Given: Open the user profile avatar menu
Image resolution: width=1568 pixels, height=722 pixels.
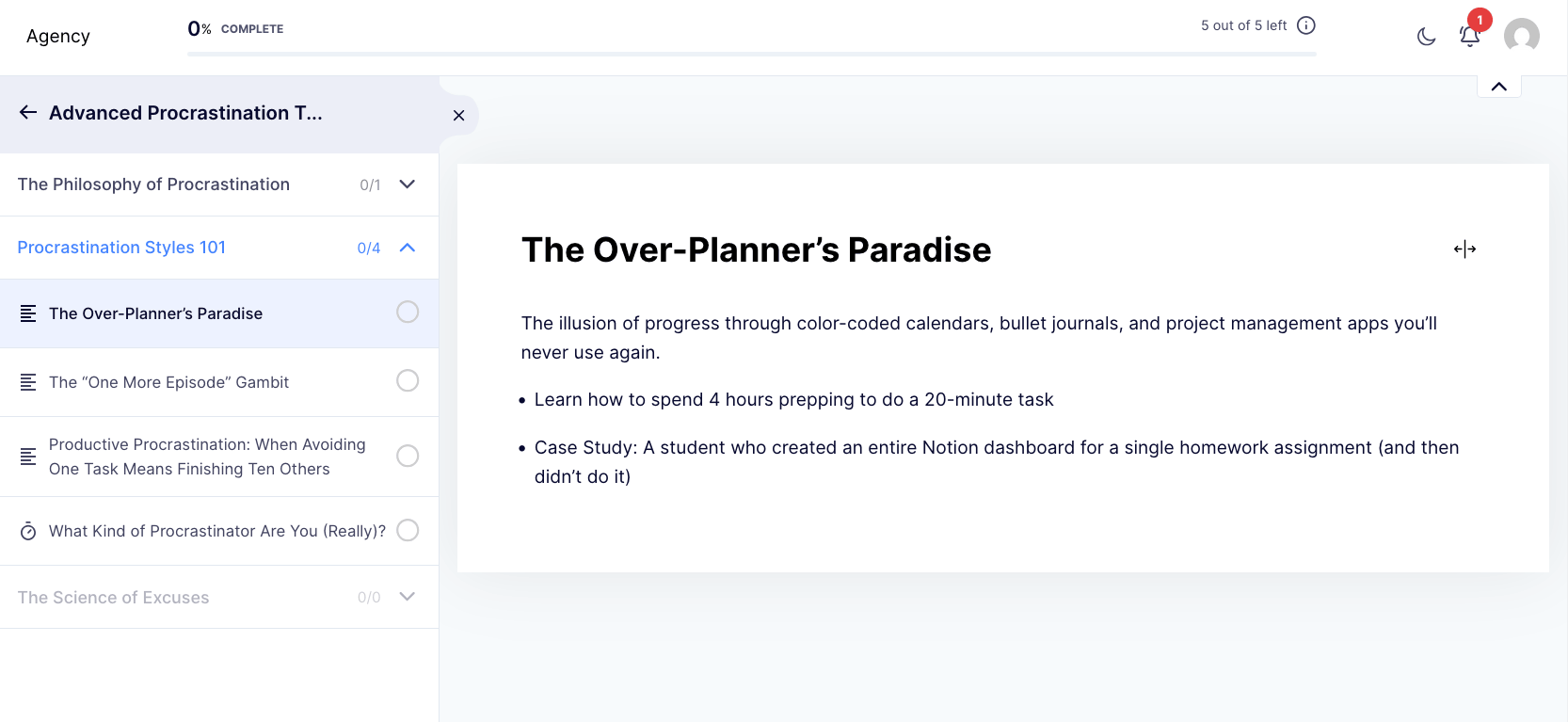Looking at the screenshot, I should coord(1521,37).
